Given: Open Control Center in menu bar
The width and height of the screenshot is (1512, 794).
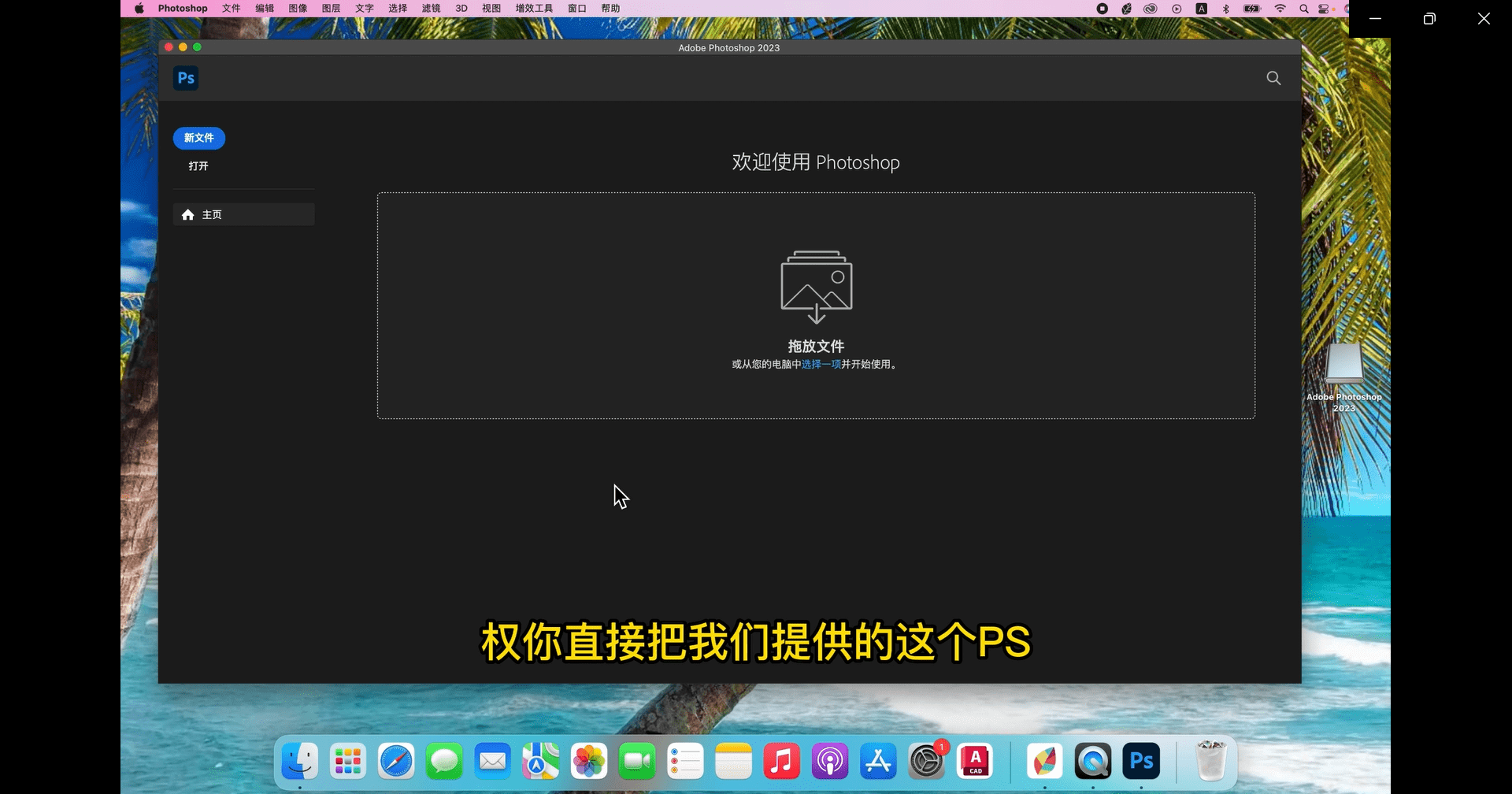Looking at the screenshot, I should point(1324,9).
